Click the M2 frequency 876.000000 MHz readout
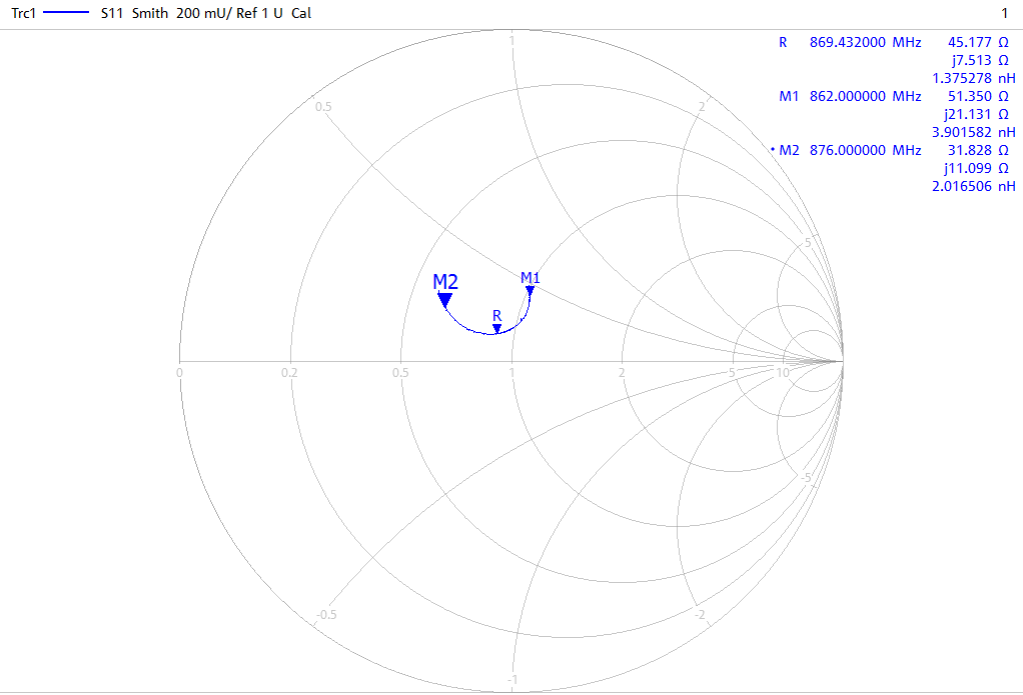Image resolution: width=1023 pixels, height=695 pixels. pos(864,150)
